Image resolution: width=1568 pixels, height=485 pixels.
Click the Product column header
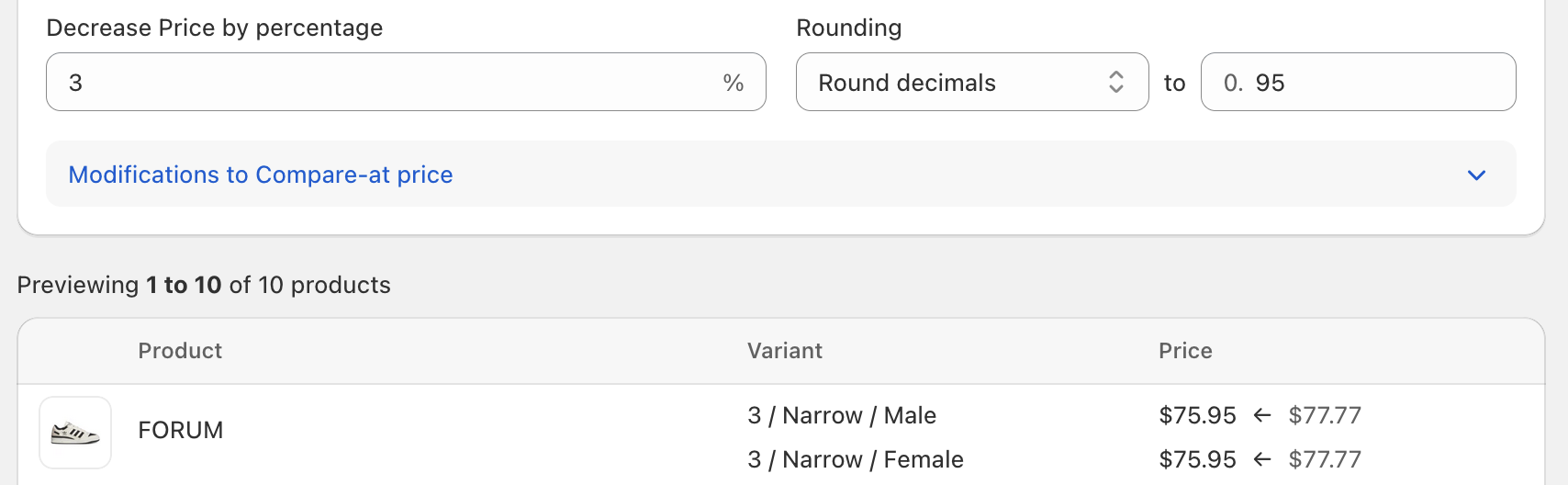click(x=180, y=351)
